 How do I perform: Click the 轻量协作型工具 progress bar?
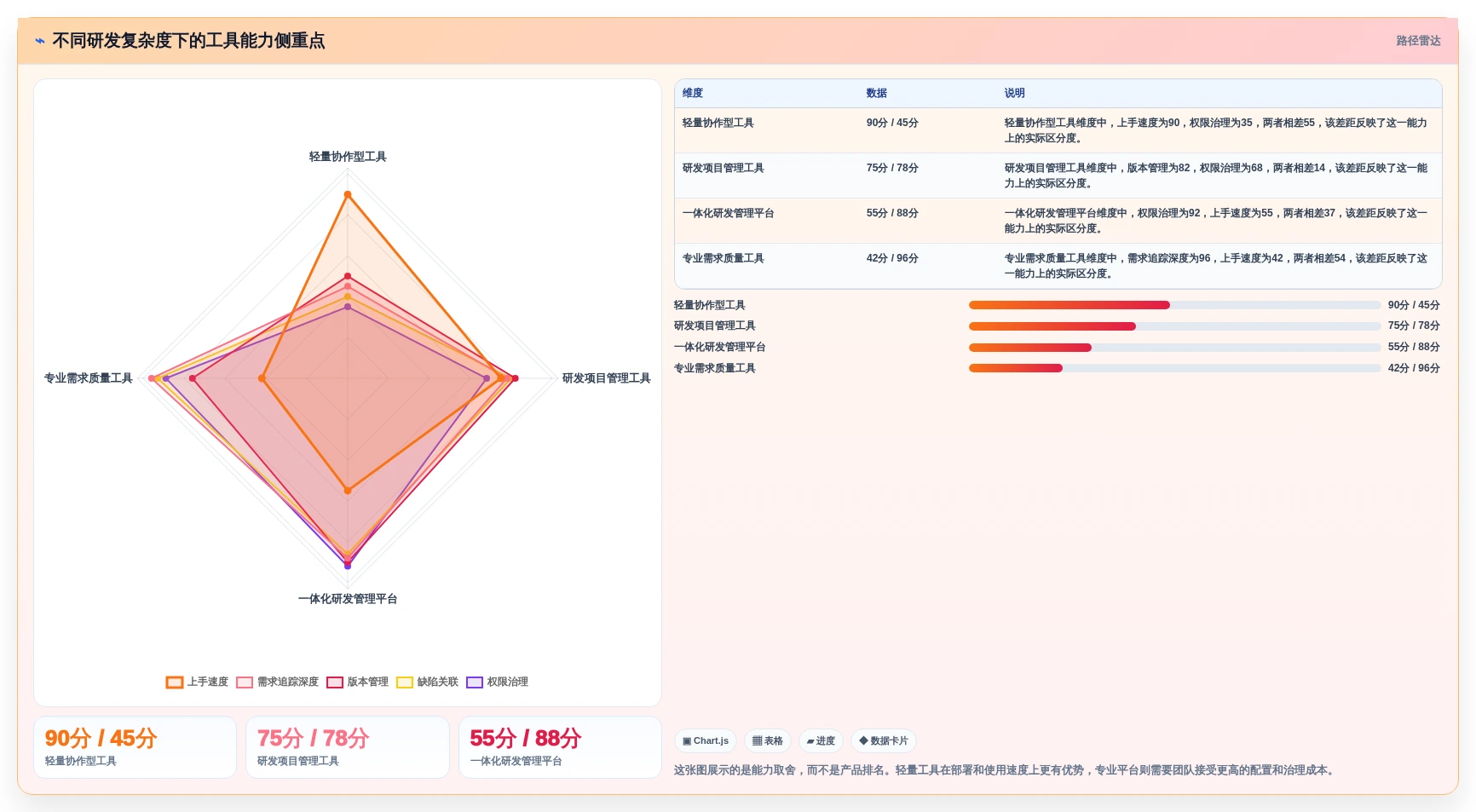click(x=1174, y=305)
